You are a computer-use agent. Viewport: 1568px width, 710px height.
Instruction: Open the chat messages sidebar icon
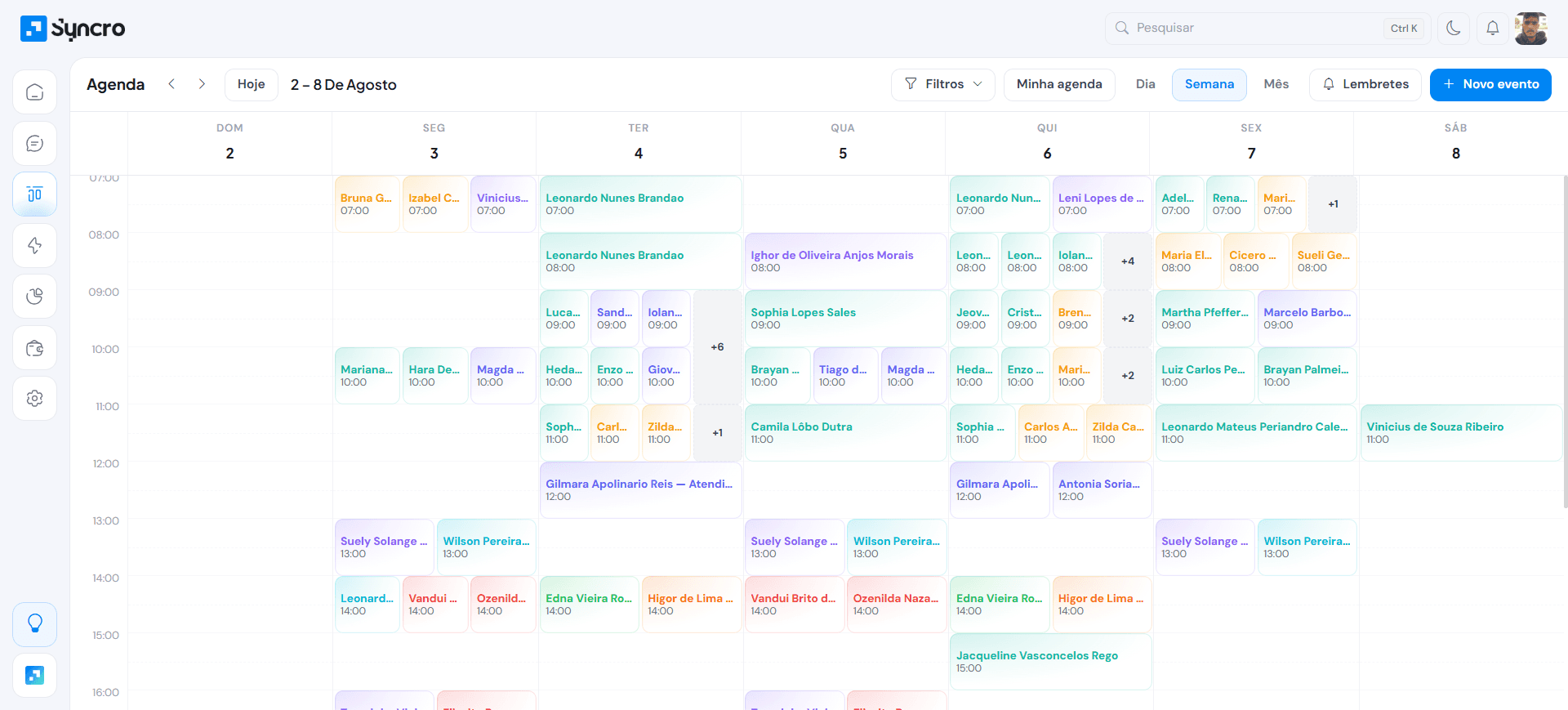click(x=34, y=143)
